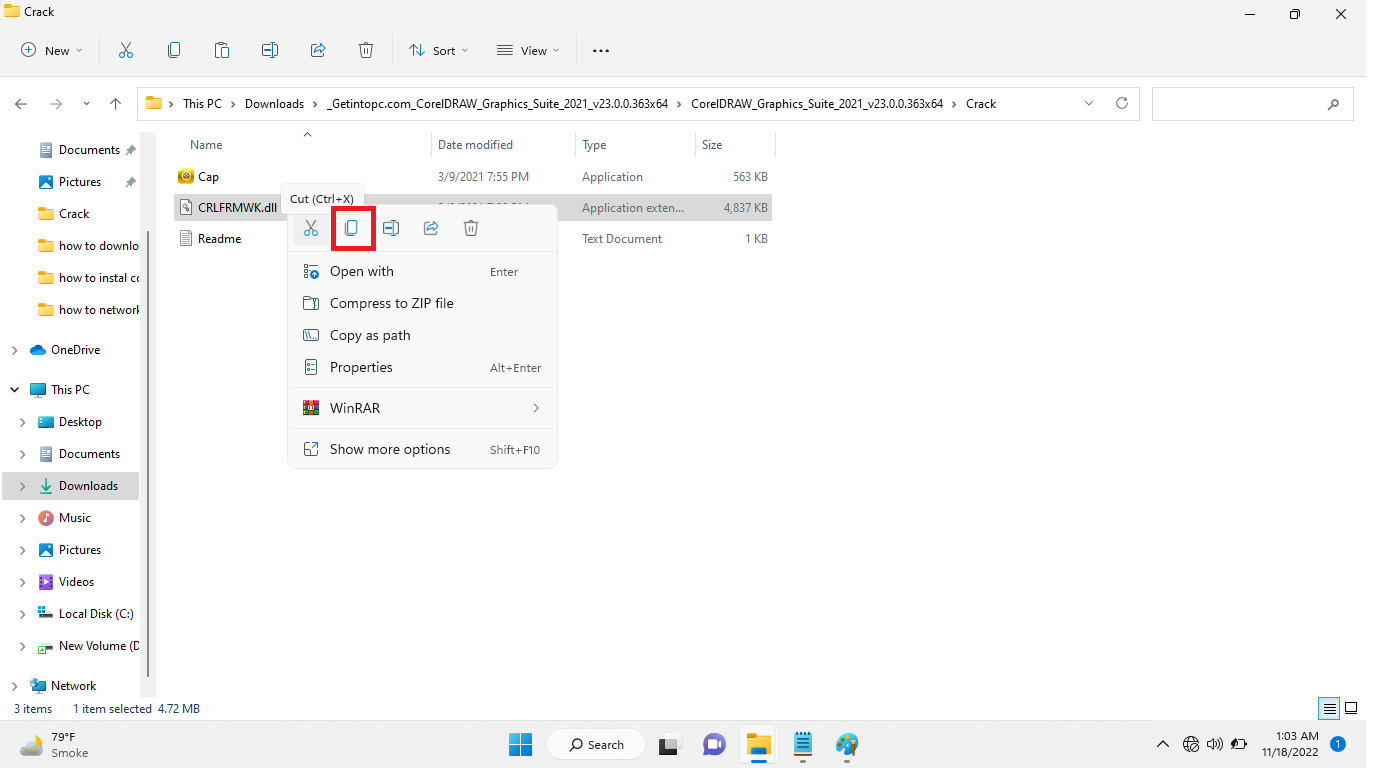The height and width of the screenshot is (780, 1380).
Task: Expand the Local Disk (C:) node
Action: (23, 614)
